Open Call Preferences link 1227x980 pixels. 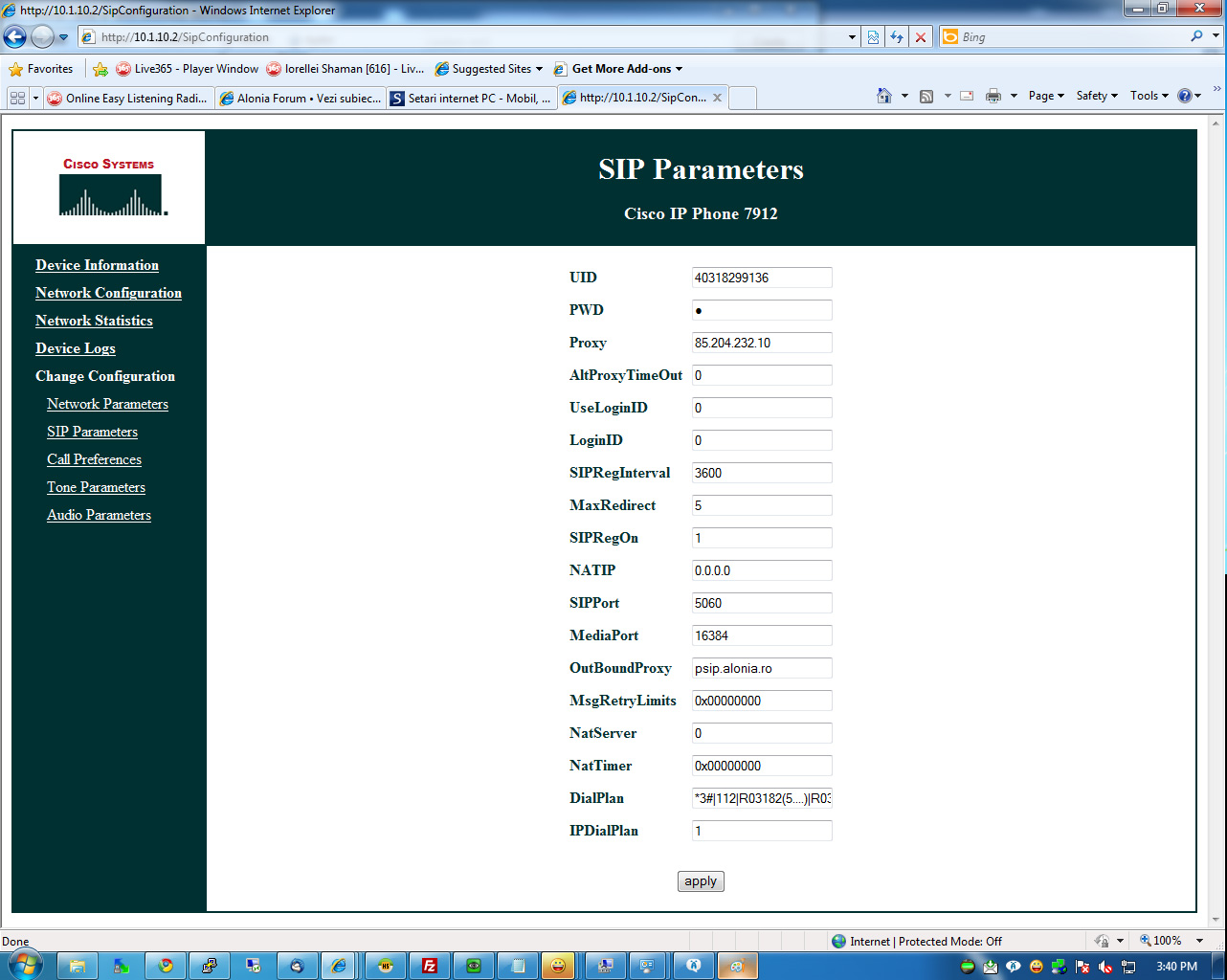[94, 459]
